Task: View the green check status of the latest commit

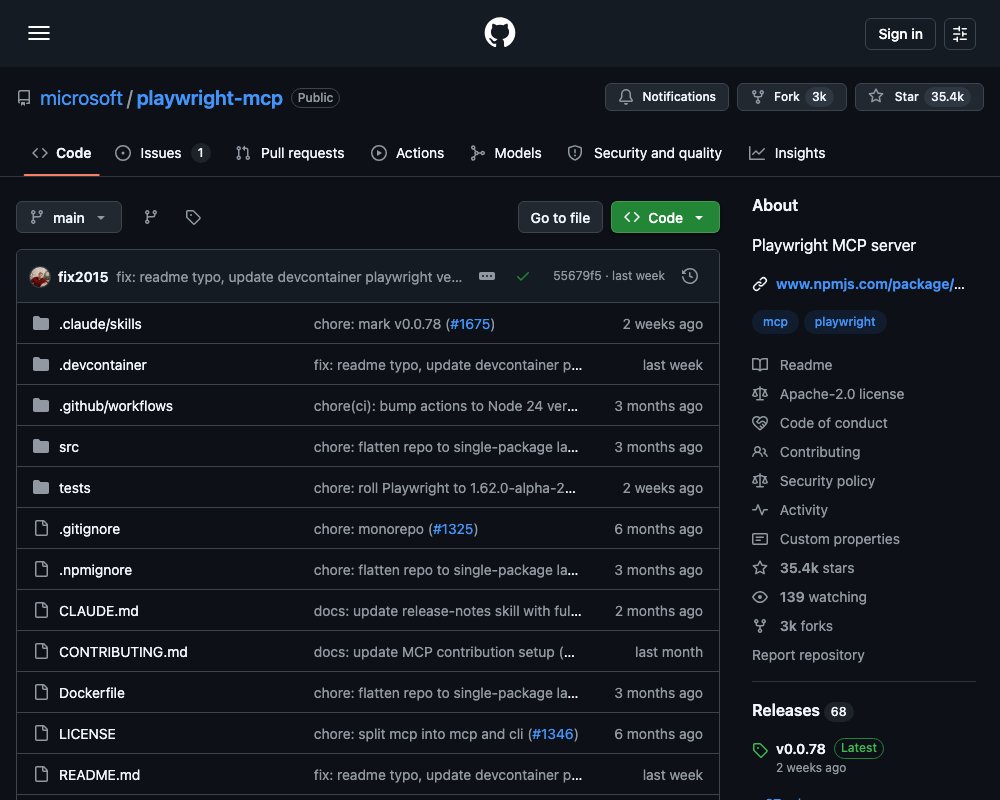Action: [522, 276]
